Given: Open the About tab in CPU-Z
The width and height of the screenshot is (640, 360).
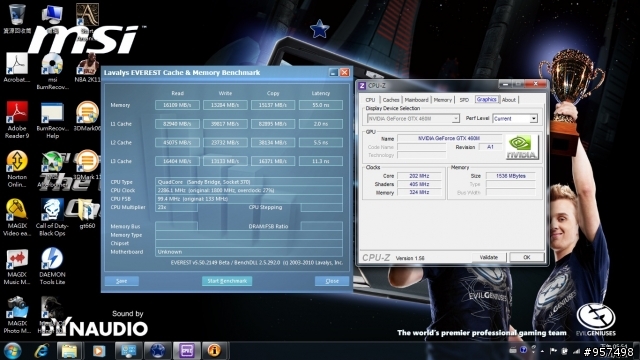Looking at the screenshot, I should [509, 100].
